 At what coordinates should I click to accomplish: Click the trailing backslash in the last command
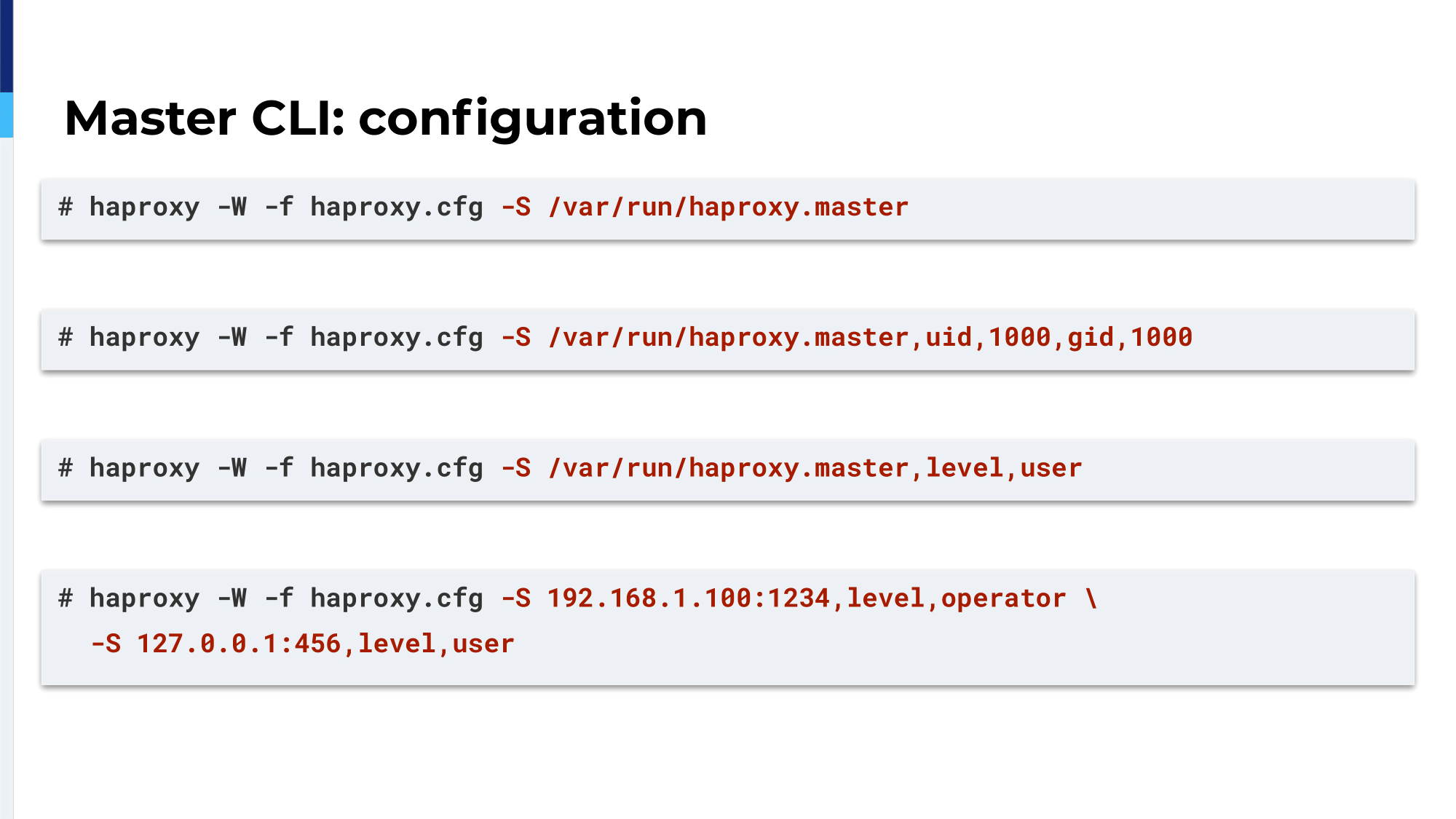1091,598
